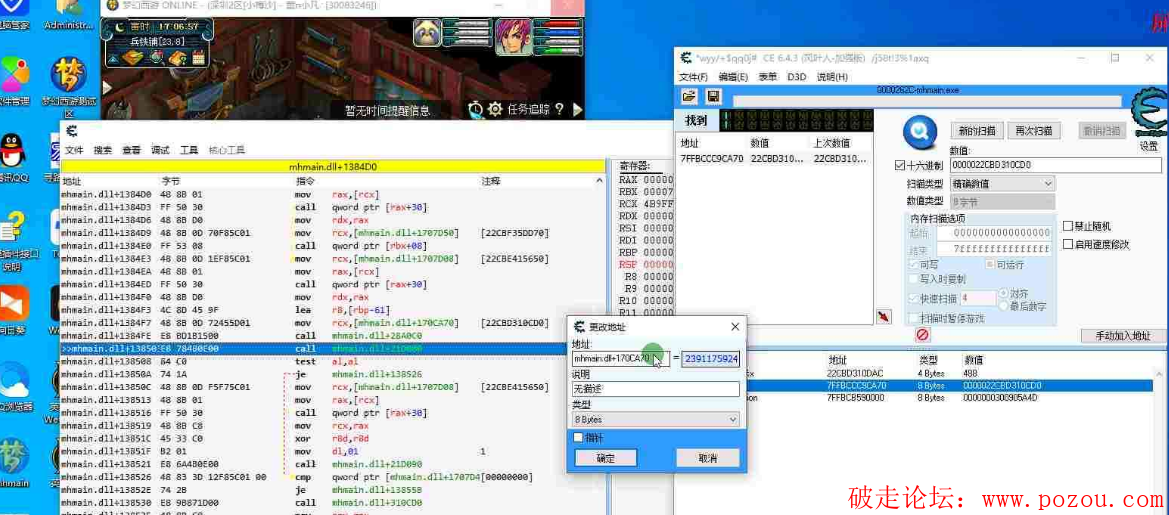Viewport: 1169px width, 515px height.
Task: Toggle the 扫描时暂停游戏 checkbox
Action: pyautogui.click(x=913, y=318)
